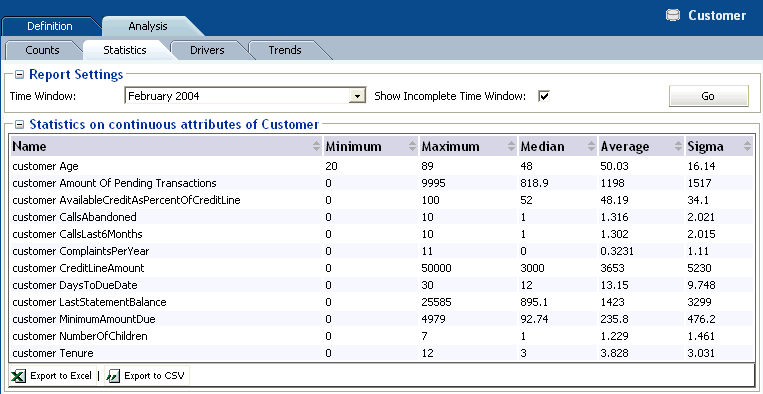Collapse the Report Settings section
The height and width of the screenshot is (394, 763).
(19, 75)
